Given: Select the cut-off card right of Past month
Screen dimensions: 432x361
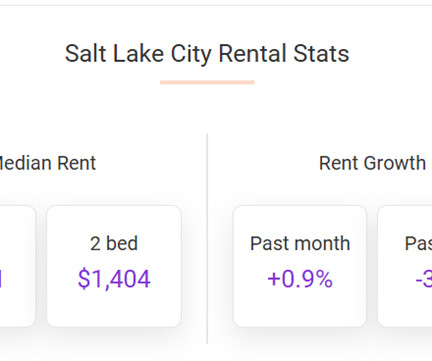Looking at the screenshot, I should point(405,266).
